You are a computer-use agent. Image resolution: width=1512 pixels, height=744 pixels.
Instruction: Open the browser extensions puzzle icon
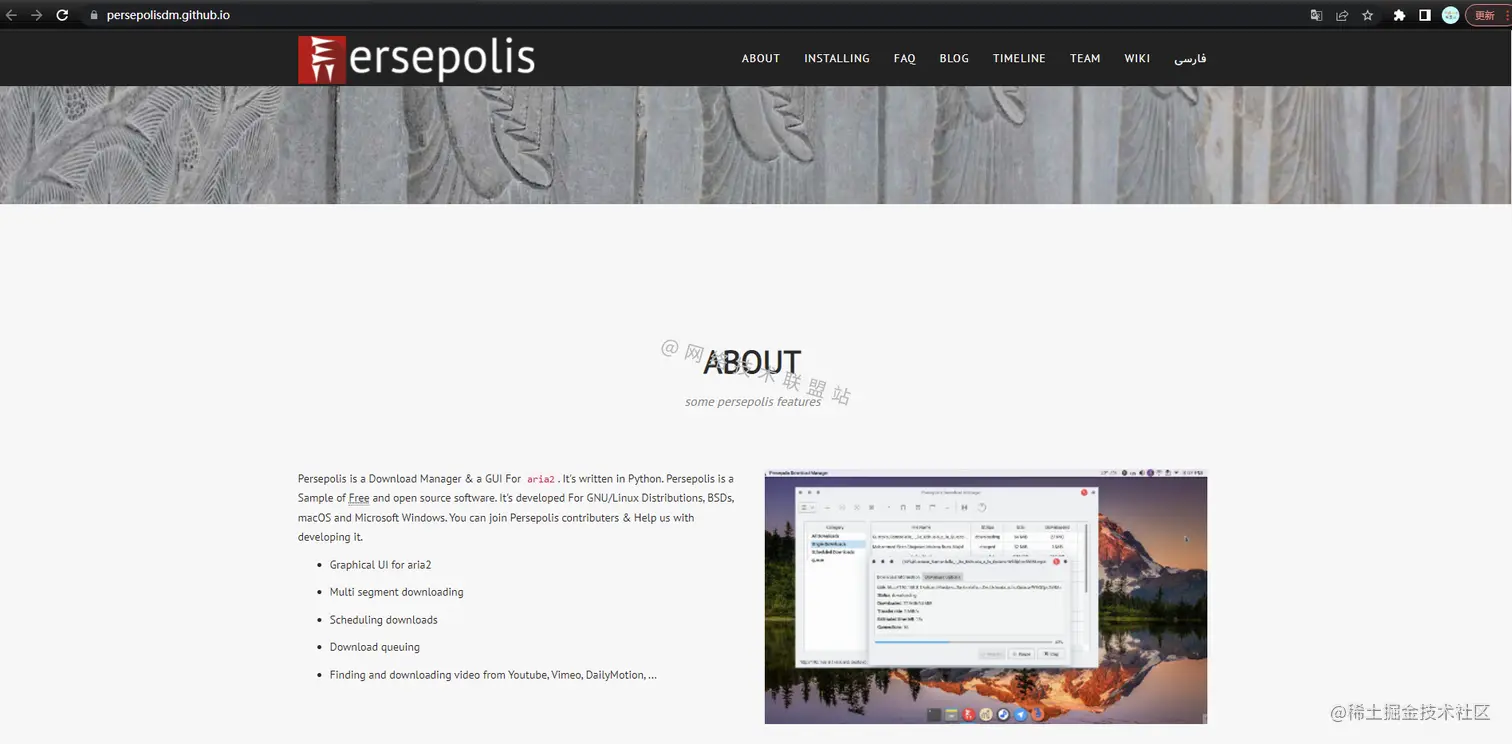[1399, 15]
